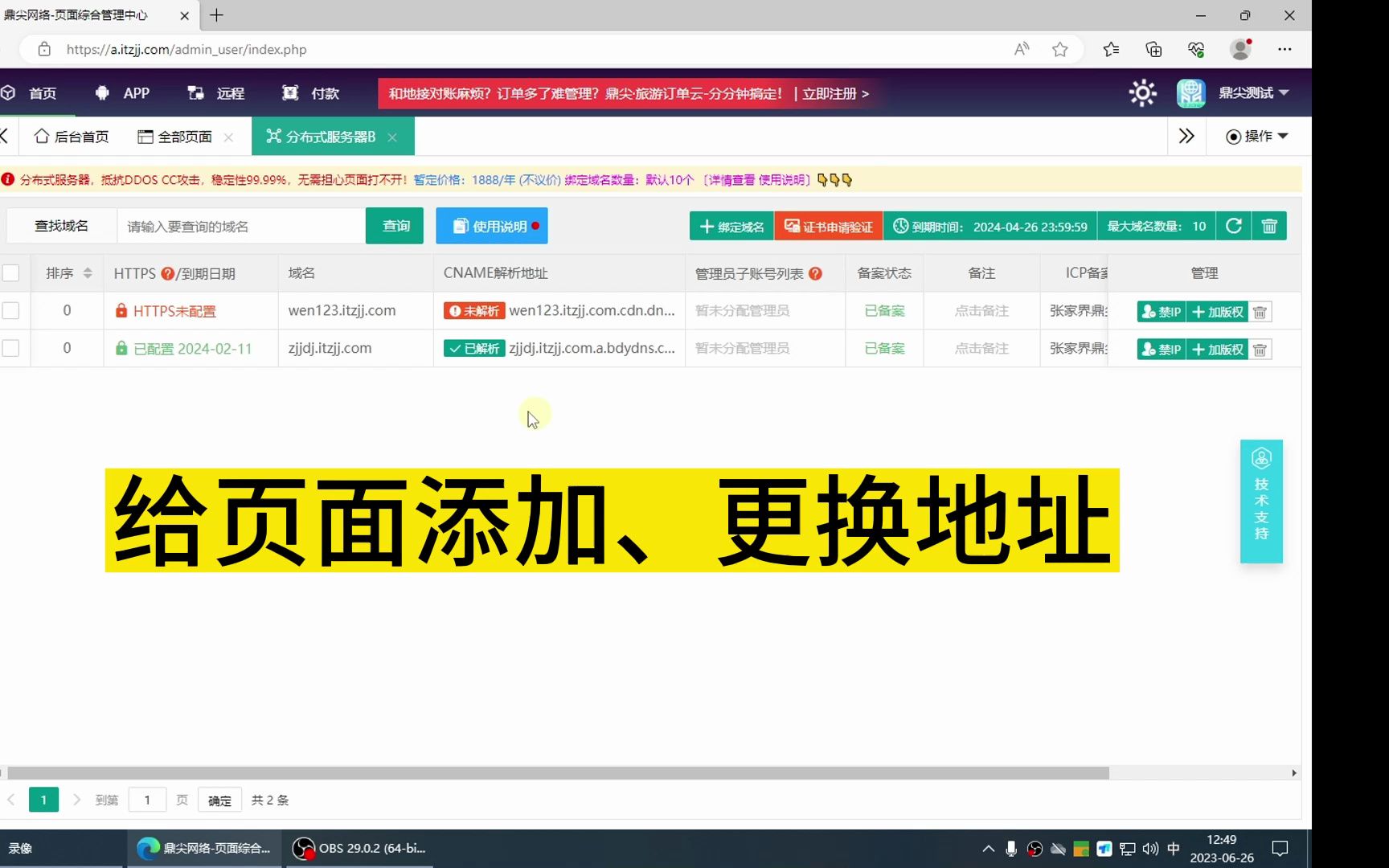
Task: Open the APP nav item
Action: (x=122, y=93)
